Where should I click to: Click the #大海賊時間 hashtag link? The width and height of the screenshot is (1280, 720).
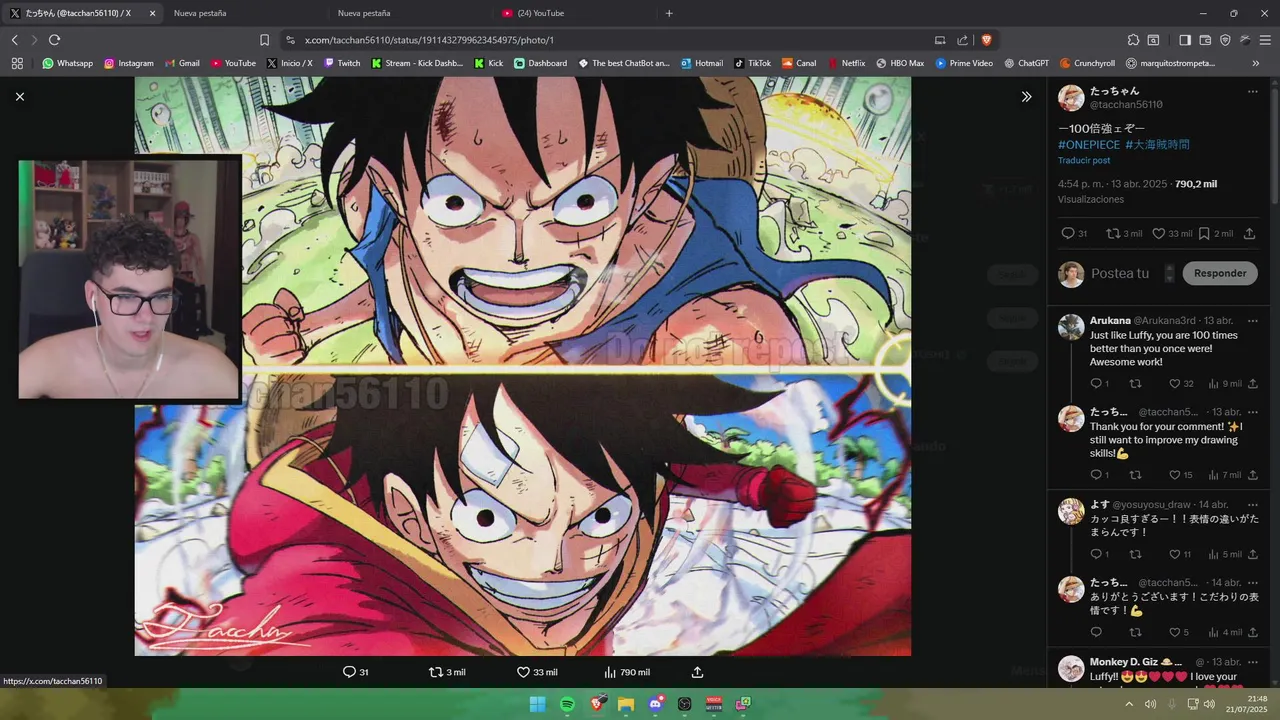tap(1157, 145)
